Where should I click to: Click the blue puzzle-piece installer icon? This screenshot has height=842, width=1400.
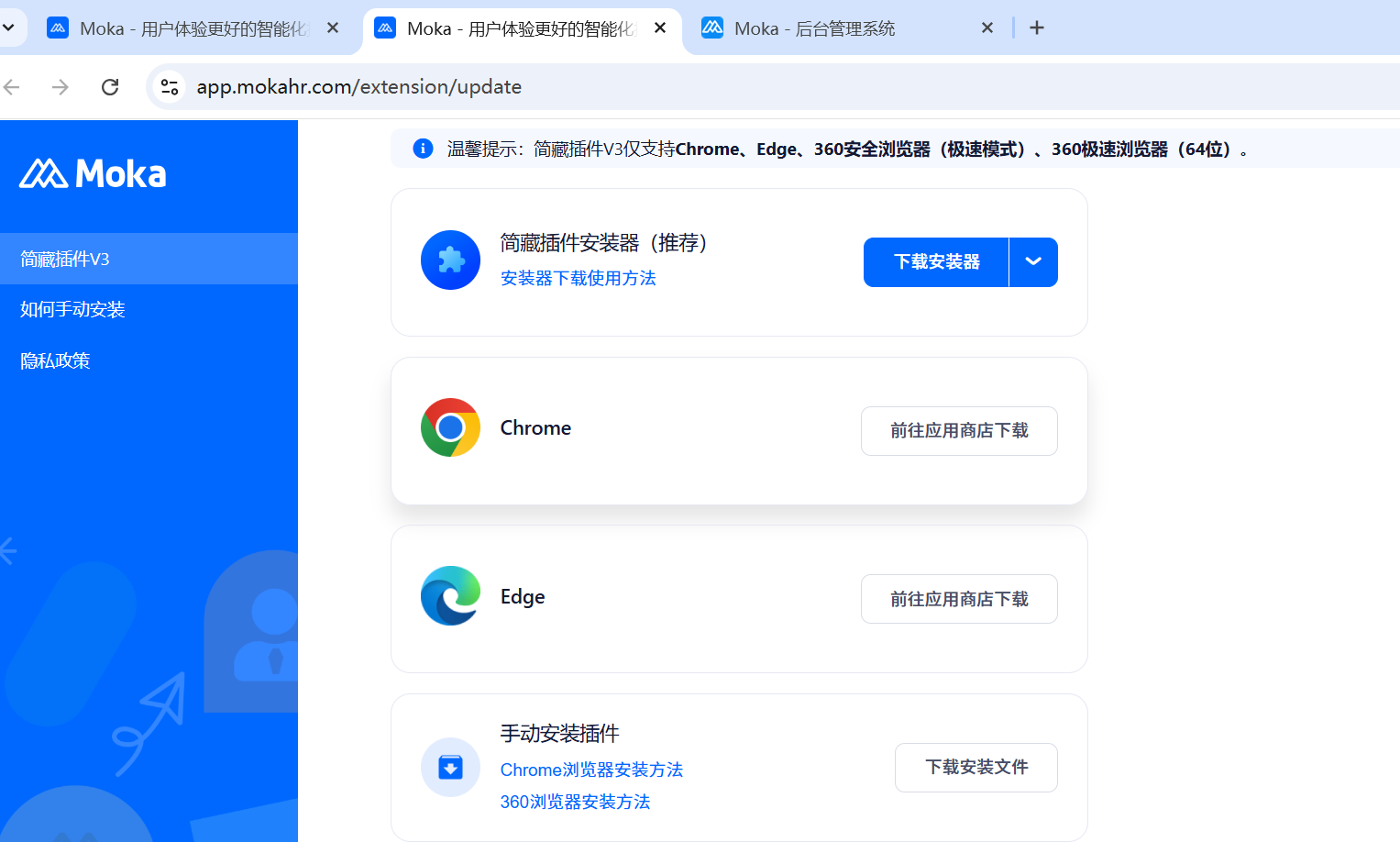450,260
